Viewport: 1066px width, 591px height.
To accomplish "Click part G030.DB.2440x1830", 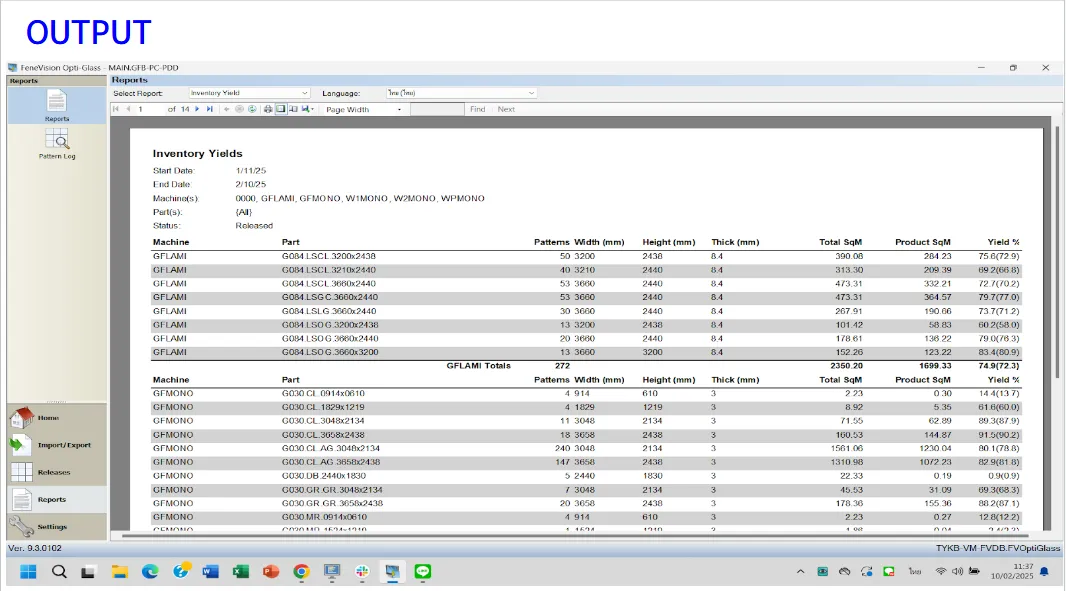I will pos(324,476).
